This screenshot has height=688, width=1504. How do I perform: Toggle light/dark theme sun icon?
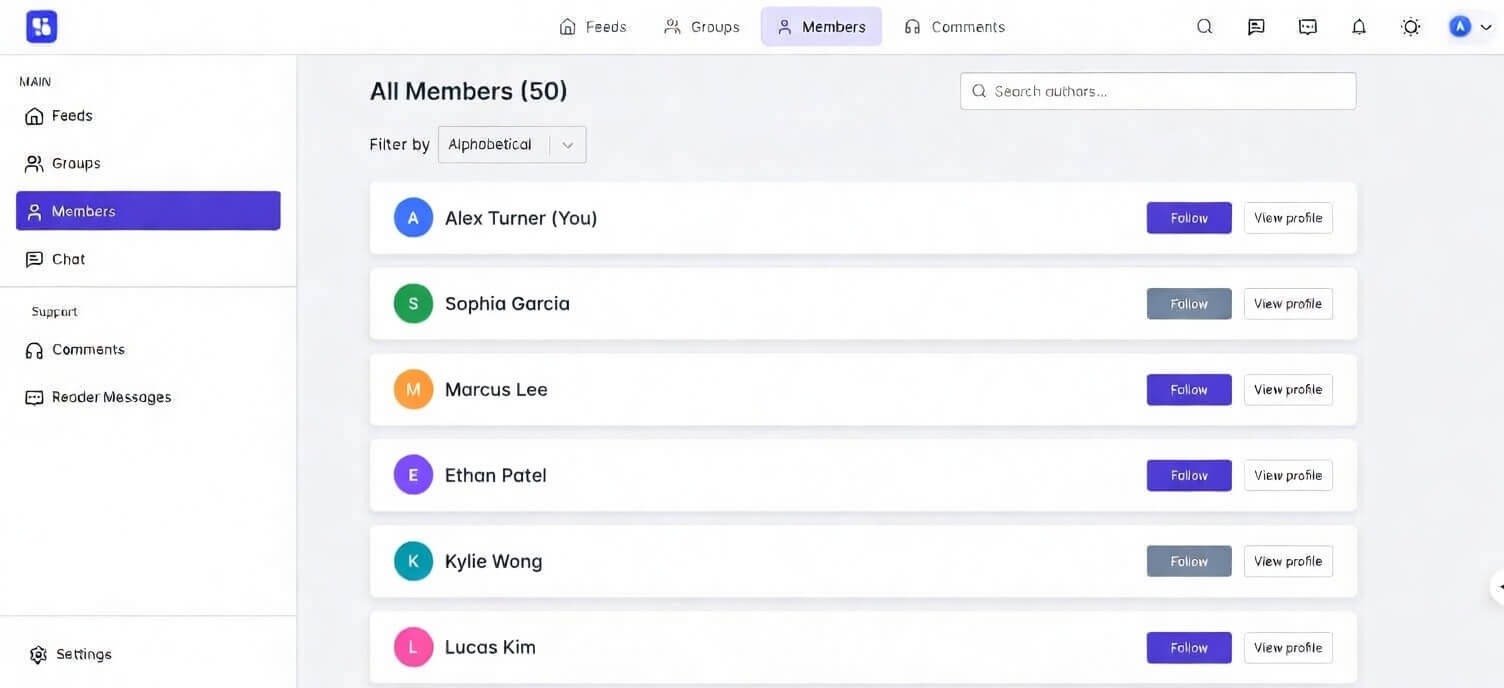click(x=1411, y=27)
